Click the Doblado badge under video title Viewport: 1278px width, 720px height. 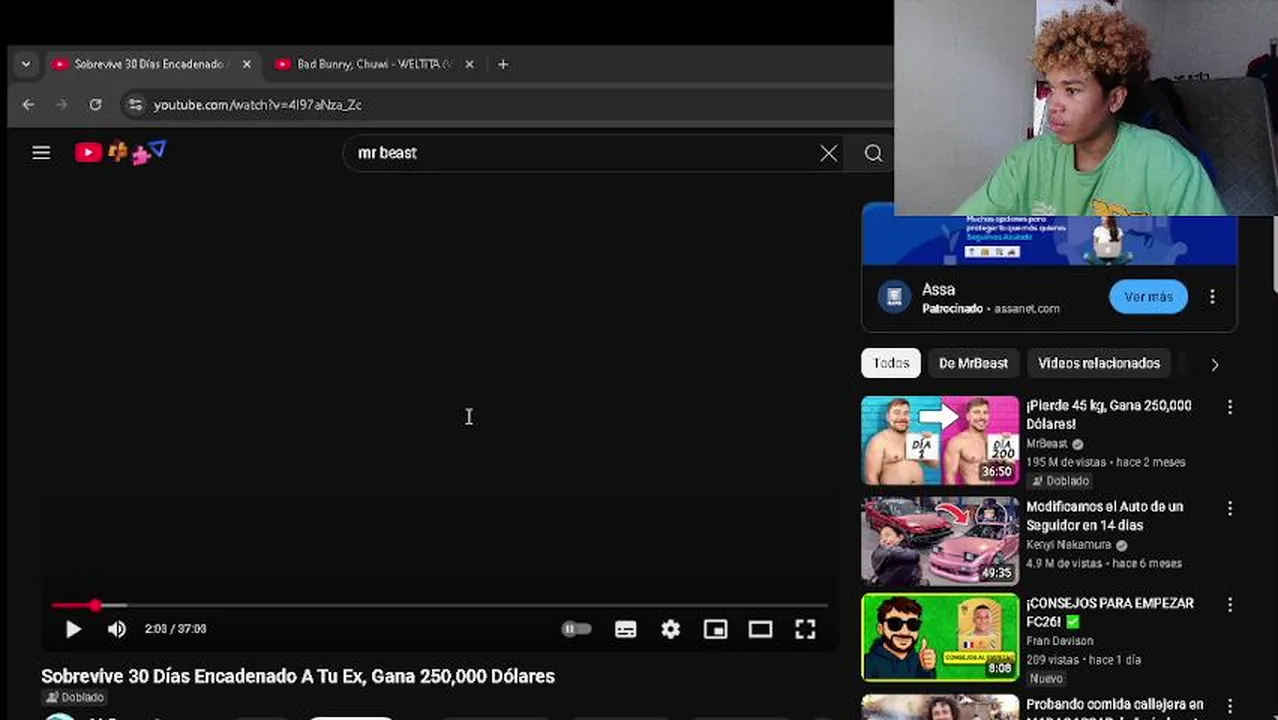click(74, 697)
